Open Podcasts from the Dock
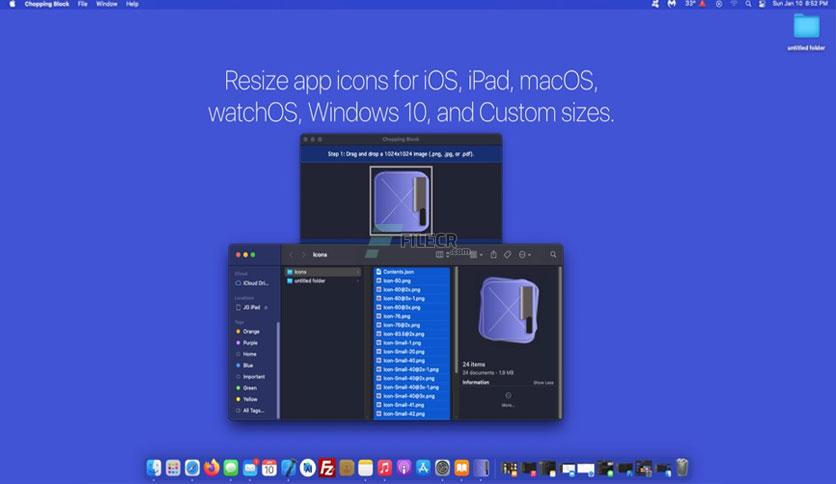836x484 pixels. pos(404,468)
